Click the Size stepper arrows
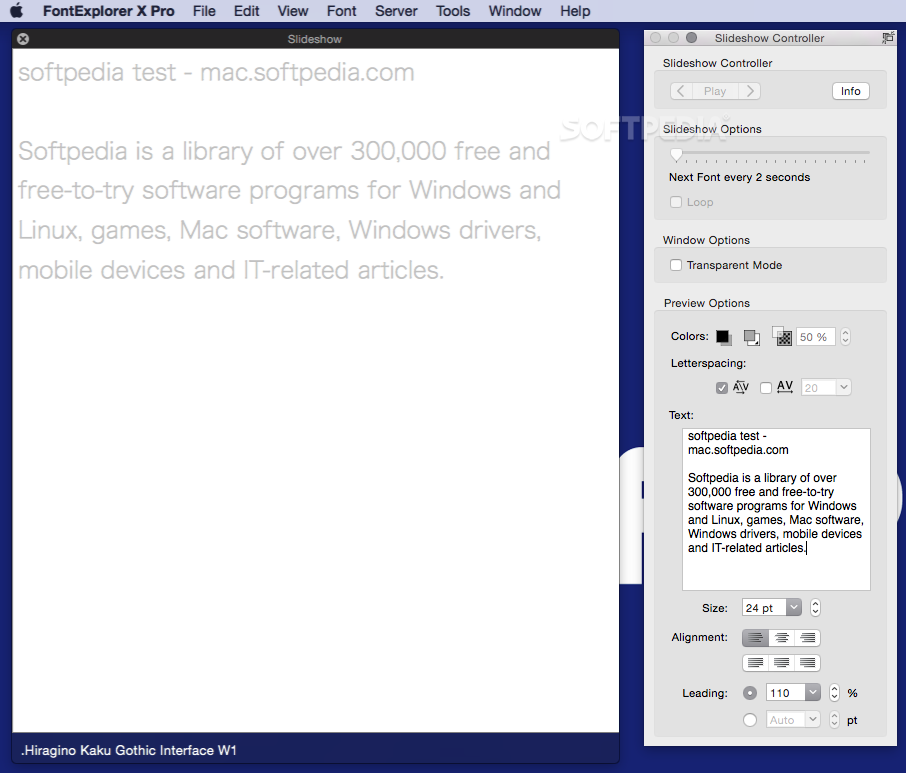 [x=815, y=608]
